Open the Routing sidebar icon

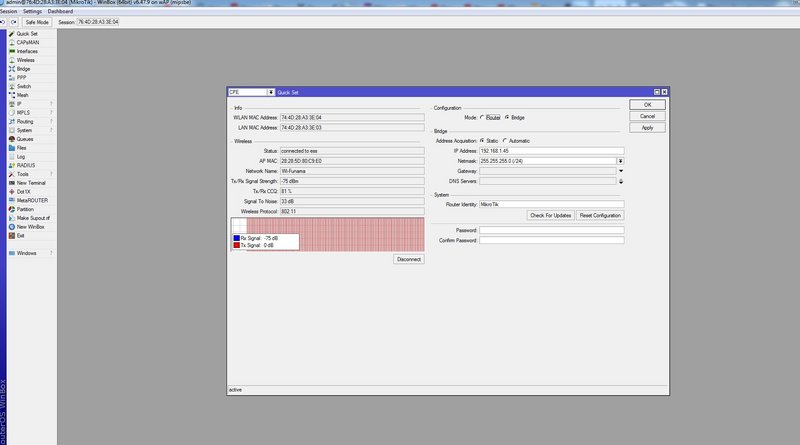click(x=12, y=121)
